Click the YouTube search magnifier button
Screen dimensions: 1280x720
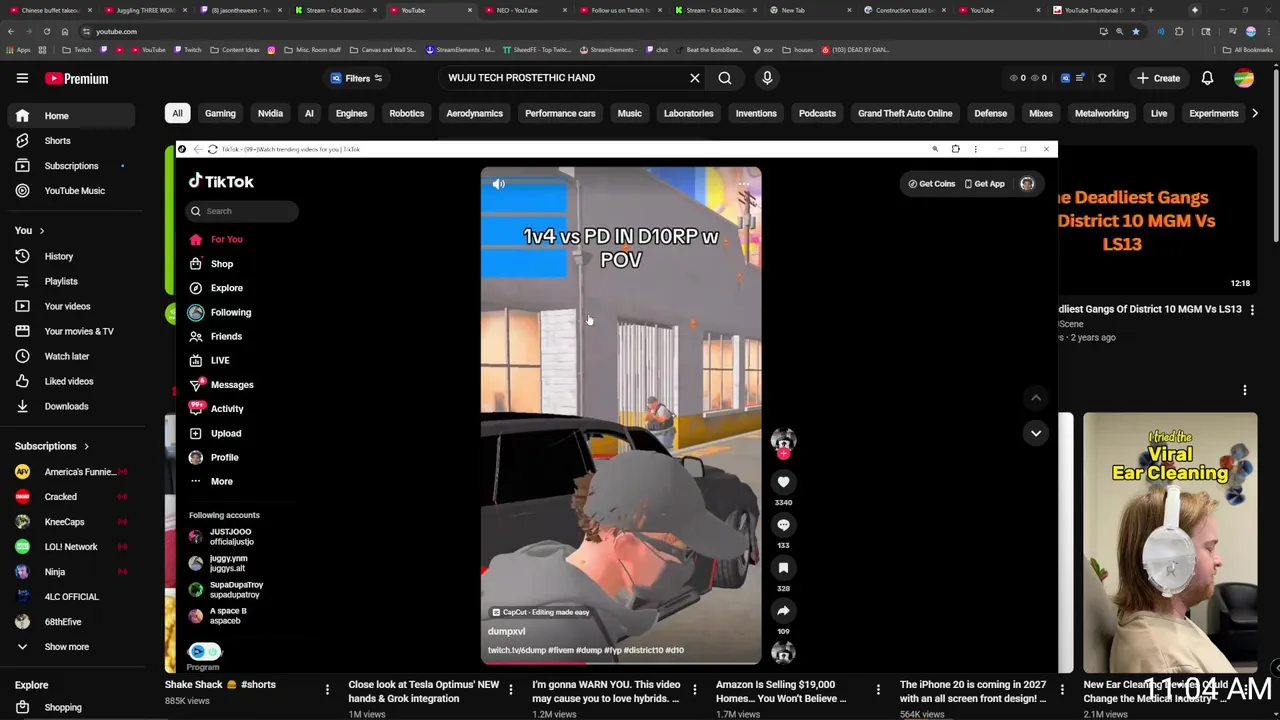pyautogui.click(x=725, y=78)
